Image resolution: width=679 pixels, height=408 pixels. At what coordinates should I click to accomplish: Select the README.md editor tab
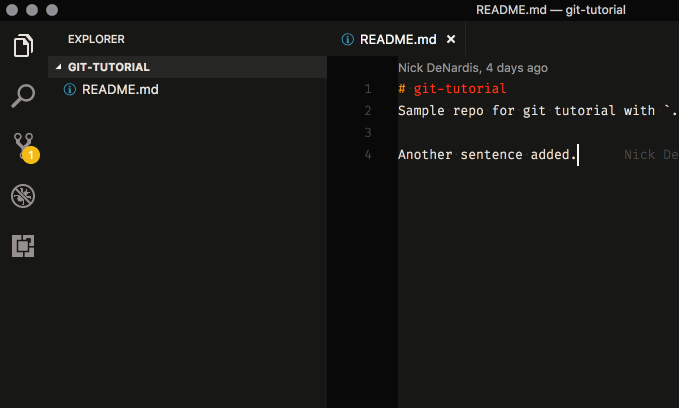click(396, 39)
